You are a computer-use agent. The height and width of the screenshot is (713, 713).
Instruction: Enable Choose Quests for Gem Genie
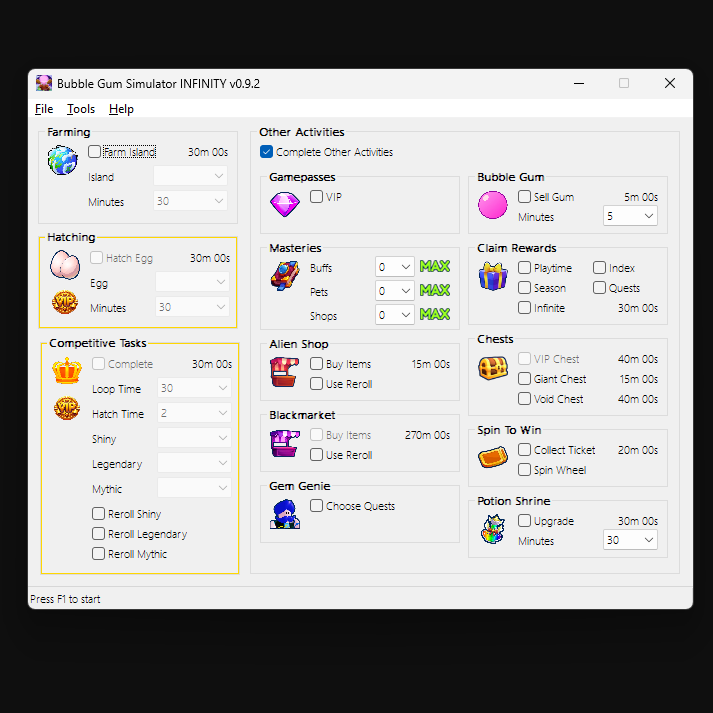[316, 505]
